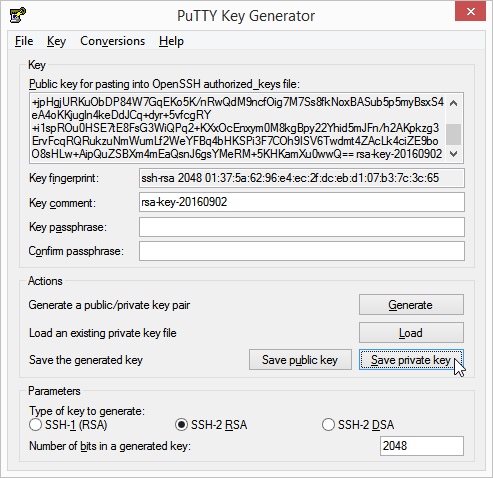This screenshot has height=478, width=493.
Task: Select the SSH-2 DSA key type
Action: point(358,425)
